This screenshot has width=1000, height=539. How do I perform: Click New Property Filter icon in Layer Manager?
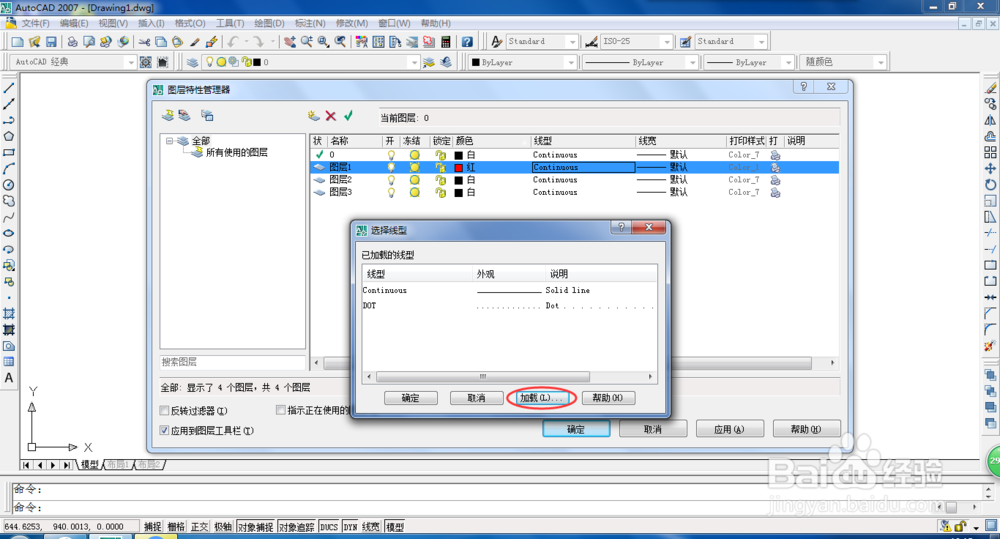(168, 115)
